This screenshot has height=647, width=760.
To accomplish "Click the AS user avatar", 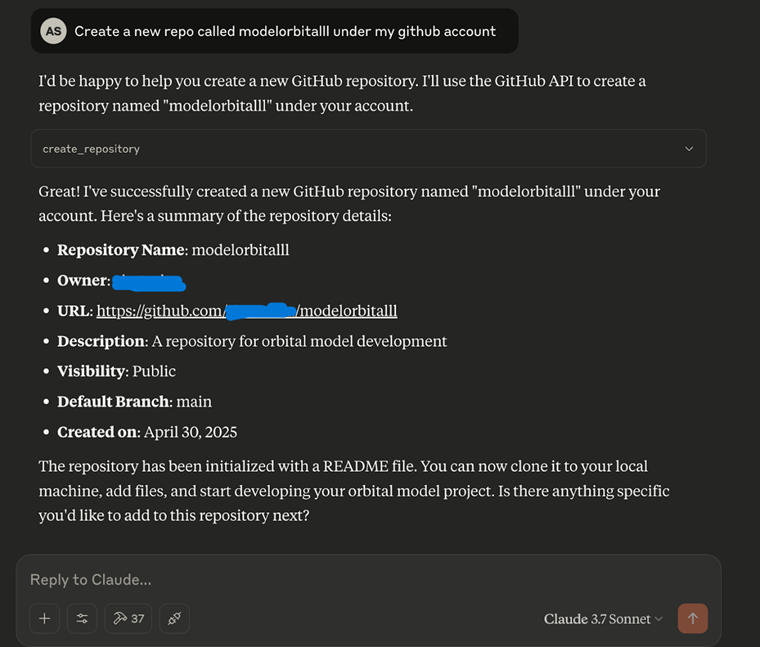I will [x=53, y=31].
